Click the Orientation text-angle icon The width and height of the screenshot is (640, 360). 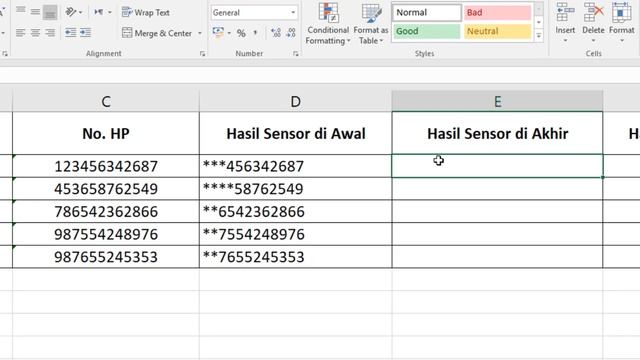click(x=71, y=12)
